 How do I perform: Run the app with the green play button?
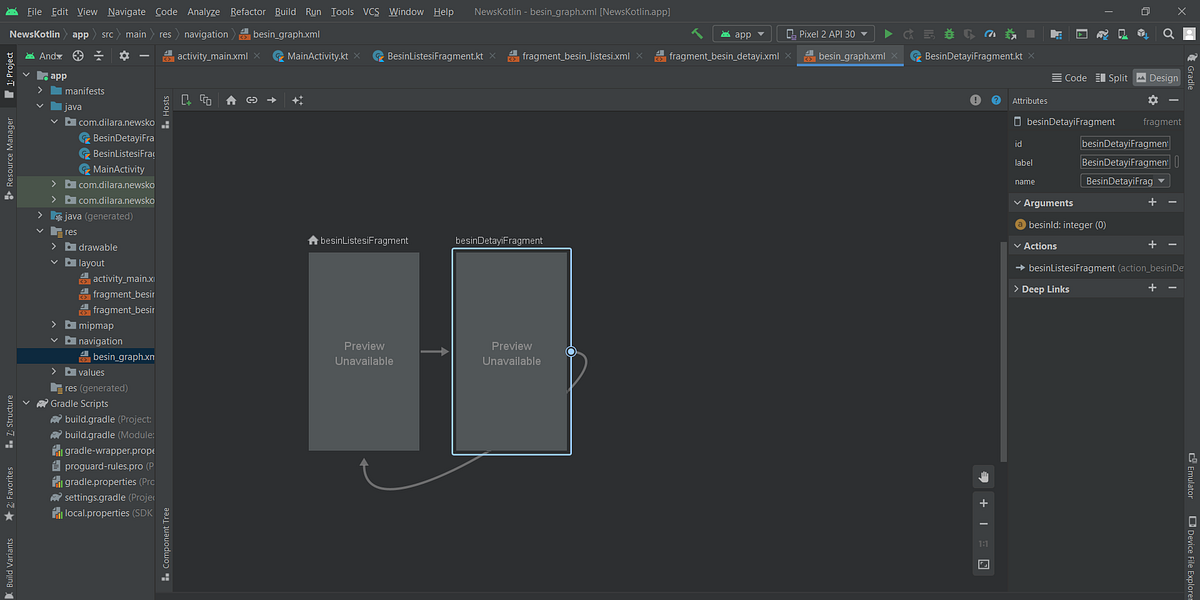888,34
